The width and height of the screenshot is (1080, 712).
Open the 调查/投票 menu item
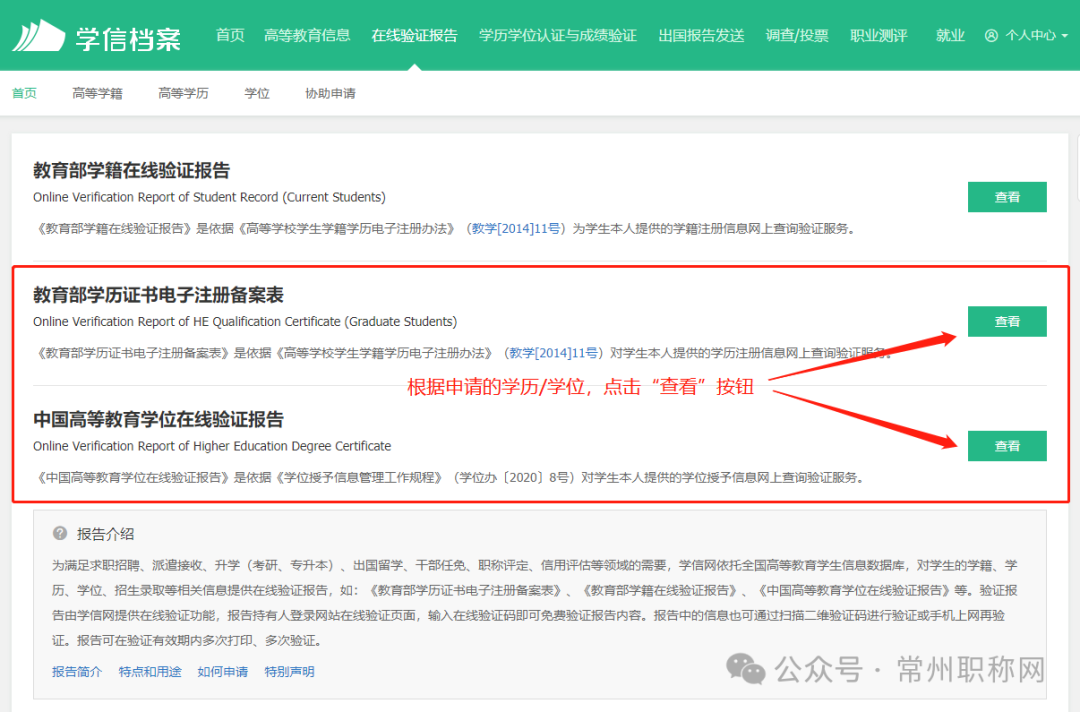tap(797, 34)
